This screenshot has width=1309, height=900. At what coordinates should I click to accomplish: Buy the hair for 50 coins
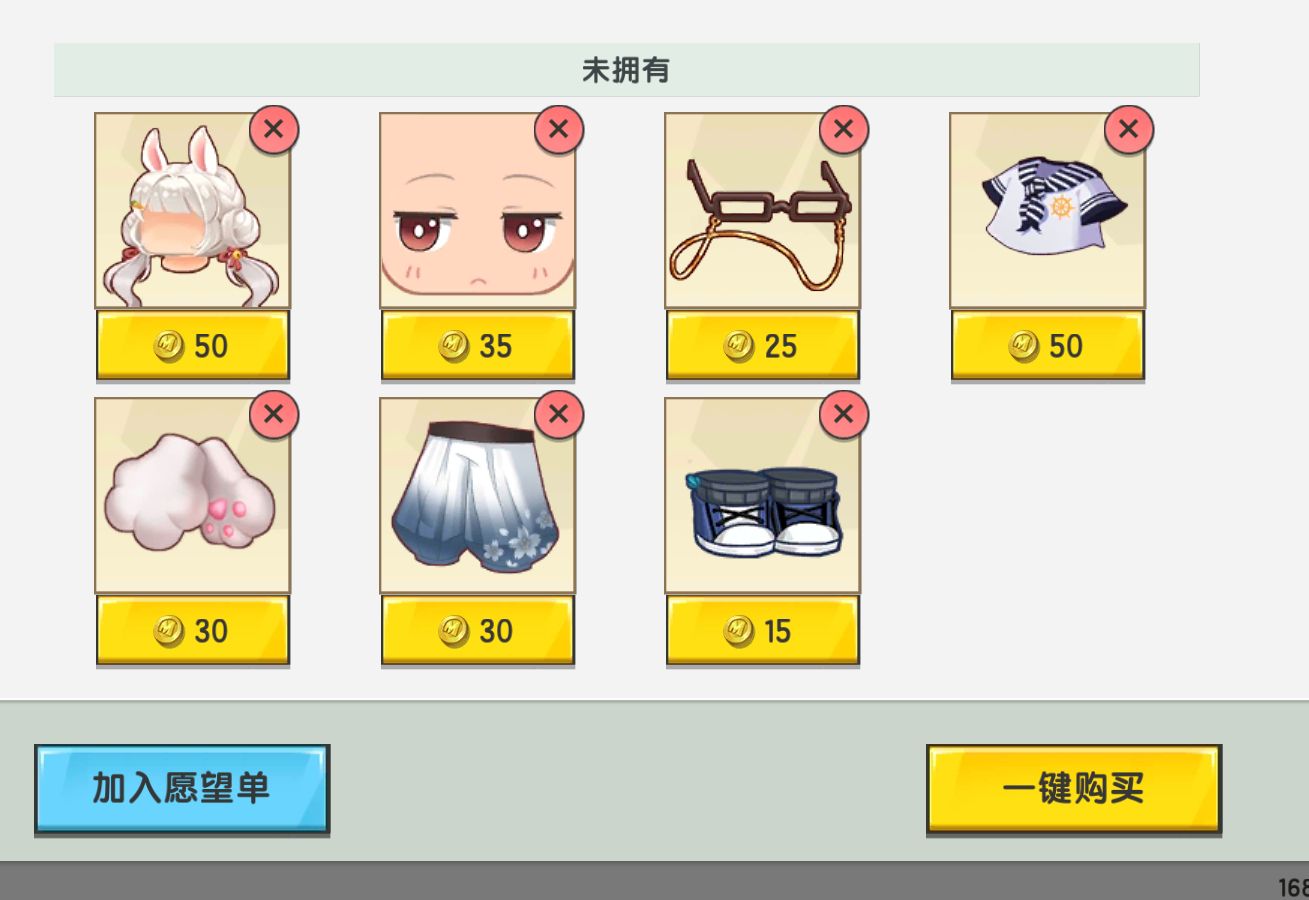(x=193, y=346)
